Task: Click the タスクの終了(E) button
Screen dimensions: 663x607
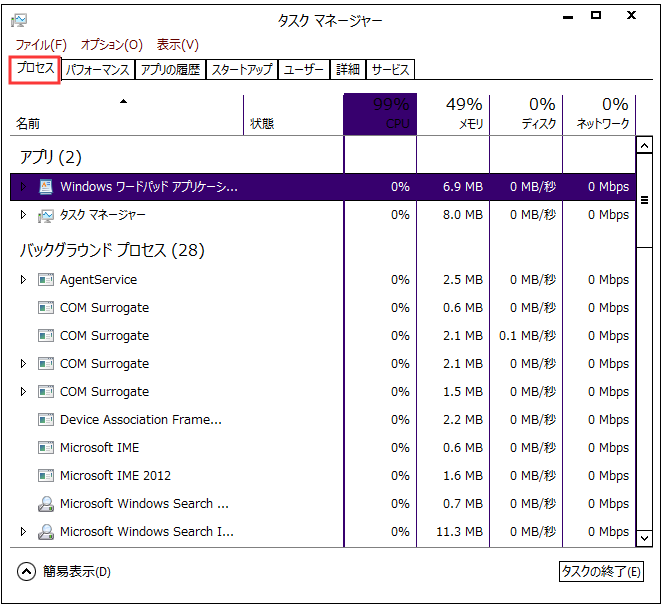Action: click(x=601, y=571)
